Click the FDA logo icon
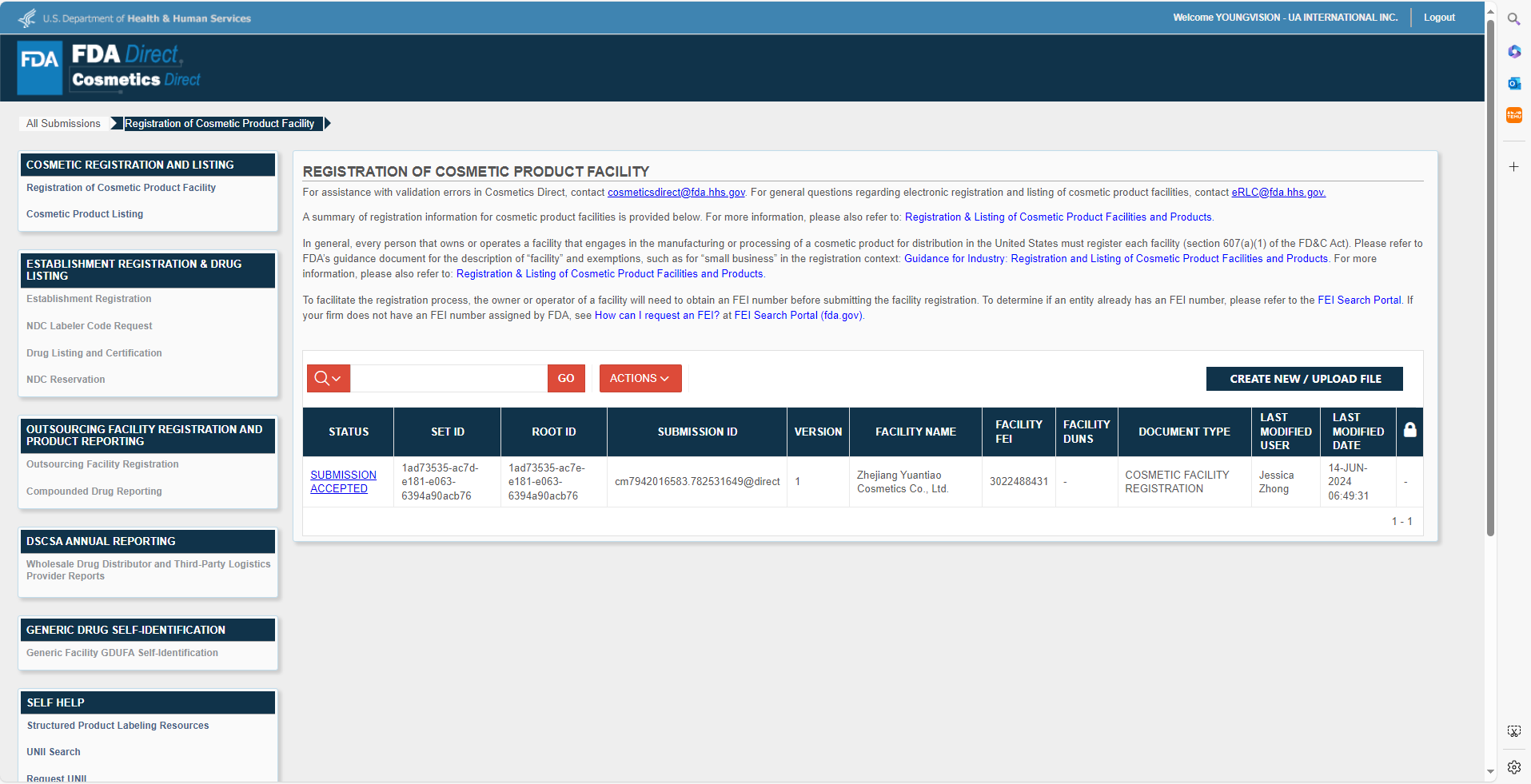 [x=39, y=68]
